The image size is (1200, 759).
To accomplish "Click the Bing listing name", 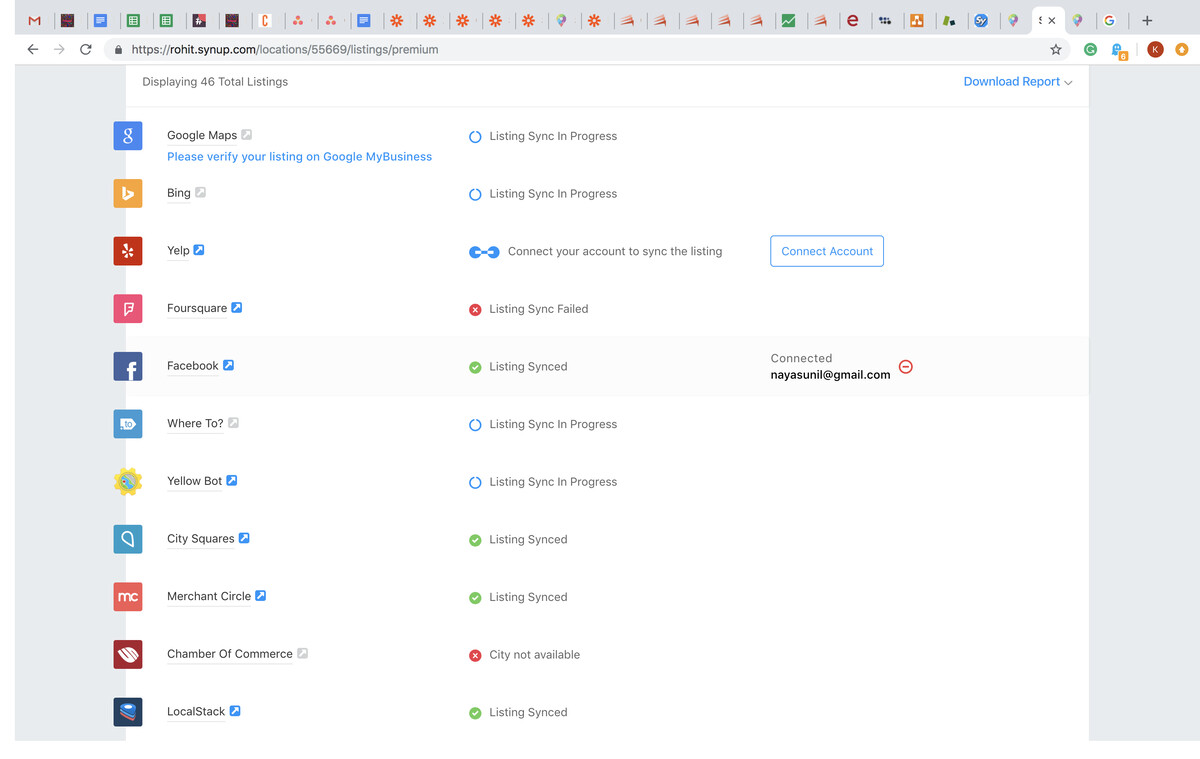I will pyautogui.click(x=179, y=193).
